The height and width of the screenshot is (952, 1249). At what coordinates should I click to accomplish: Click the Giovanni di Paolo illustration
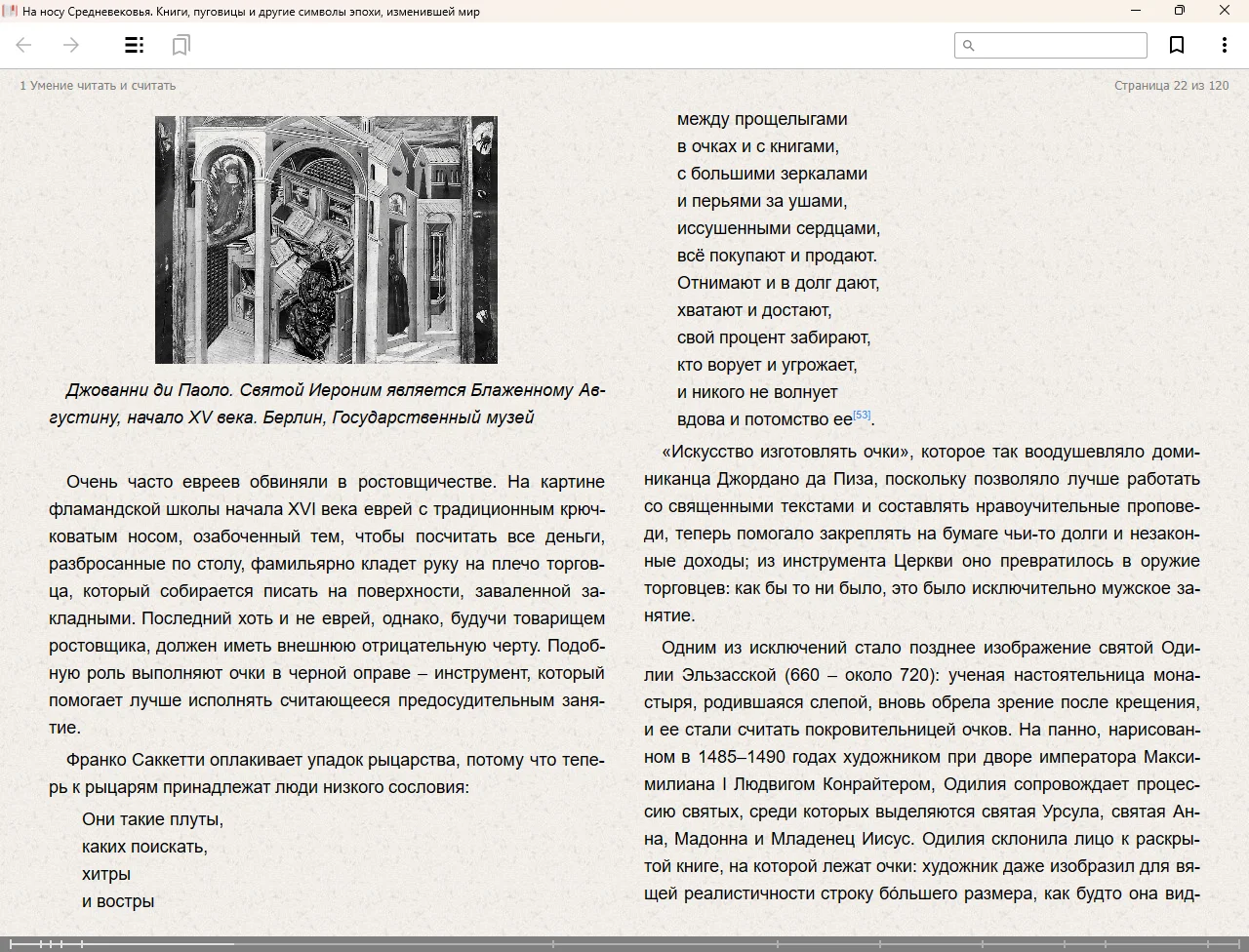pyautogui.click(x=326, y=240)
